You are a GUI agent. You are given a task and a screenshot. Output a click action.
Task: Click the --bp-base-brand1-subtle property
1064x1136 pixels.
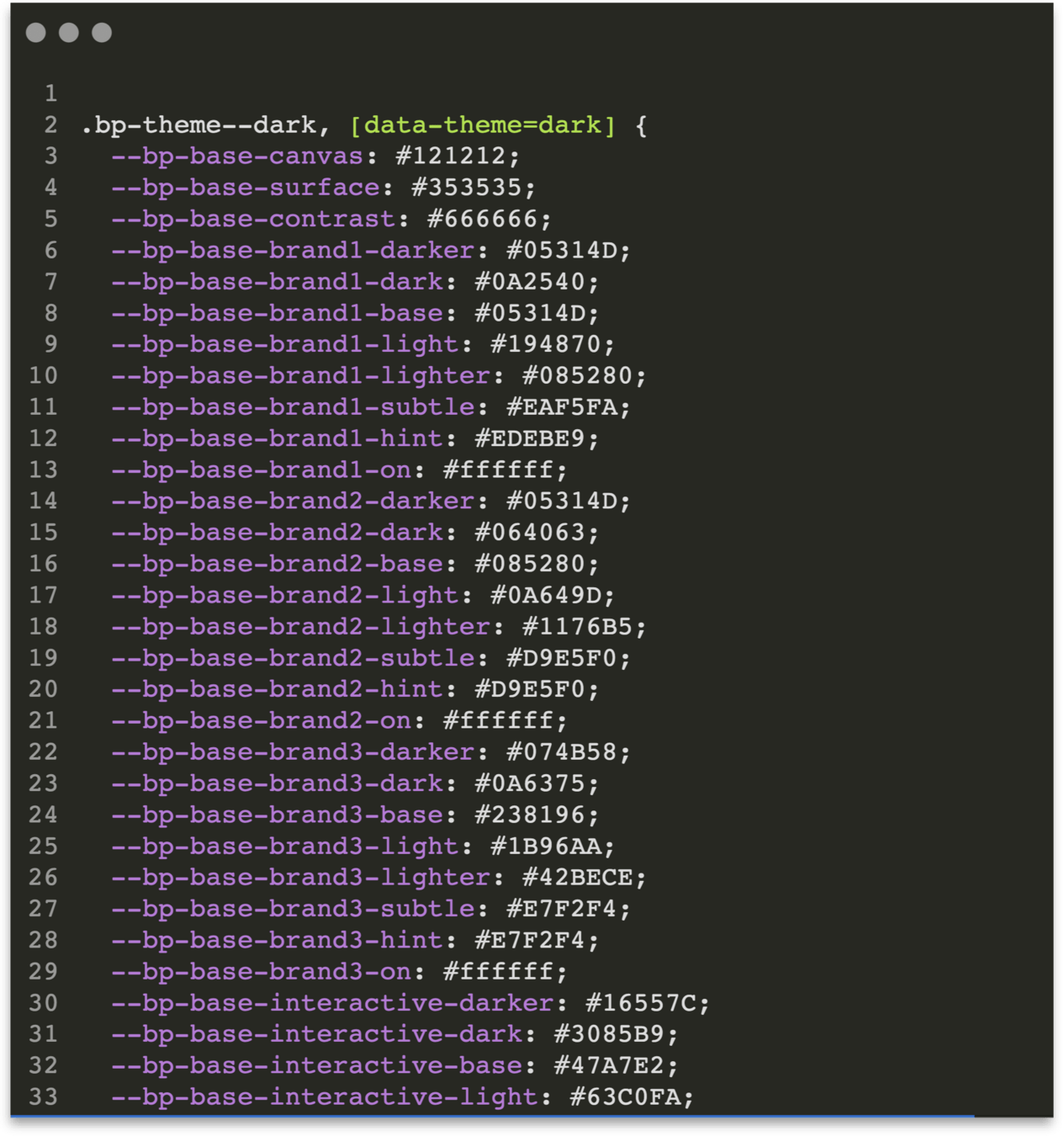[x=293, y=407]
